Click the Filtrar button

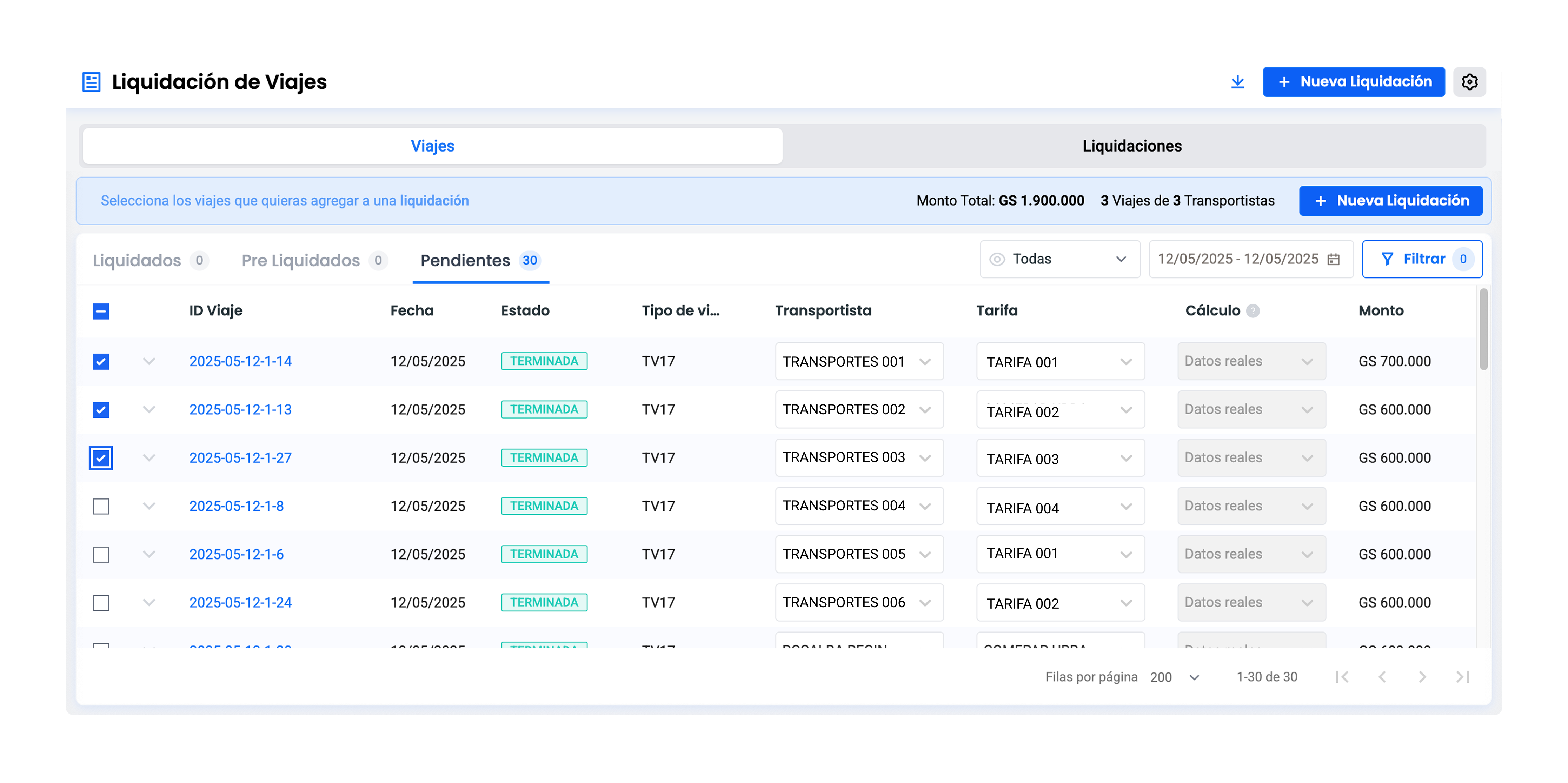[1421, 259]
